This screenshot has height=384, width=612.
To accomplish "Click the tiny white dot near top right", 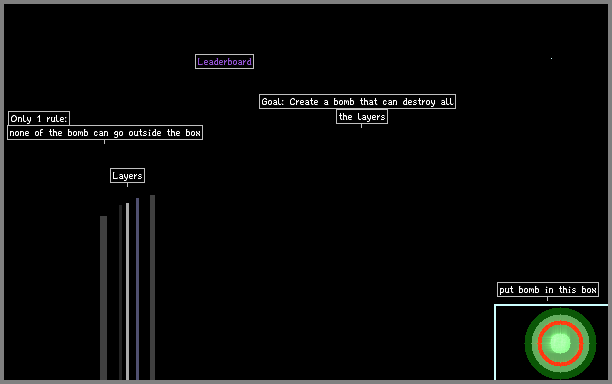I will 552,59.
